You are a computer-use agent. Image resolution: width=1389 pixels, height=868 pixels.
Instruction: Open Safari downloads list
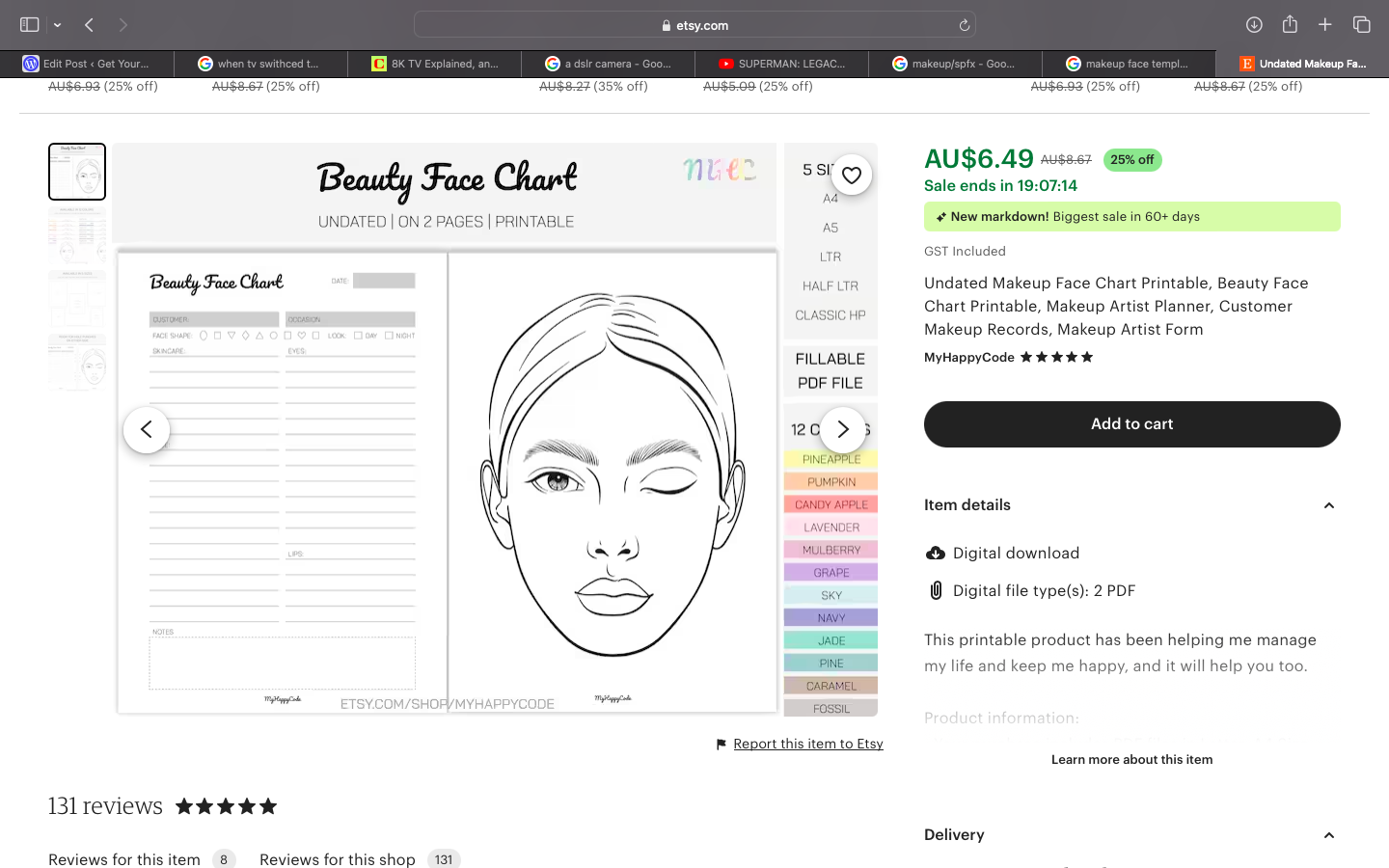coord(1254,25)
